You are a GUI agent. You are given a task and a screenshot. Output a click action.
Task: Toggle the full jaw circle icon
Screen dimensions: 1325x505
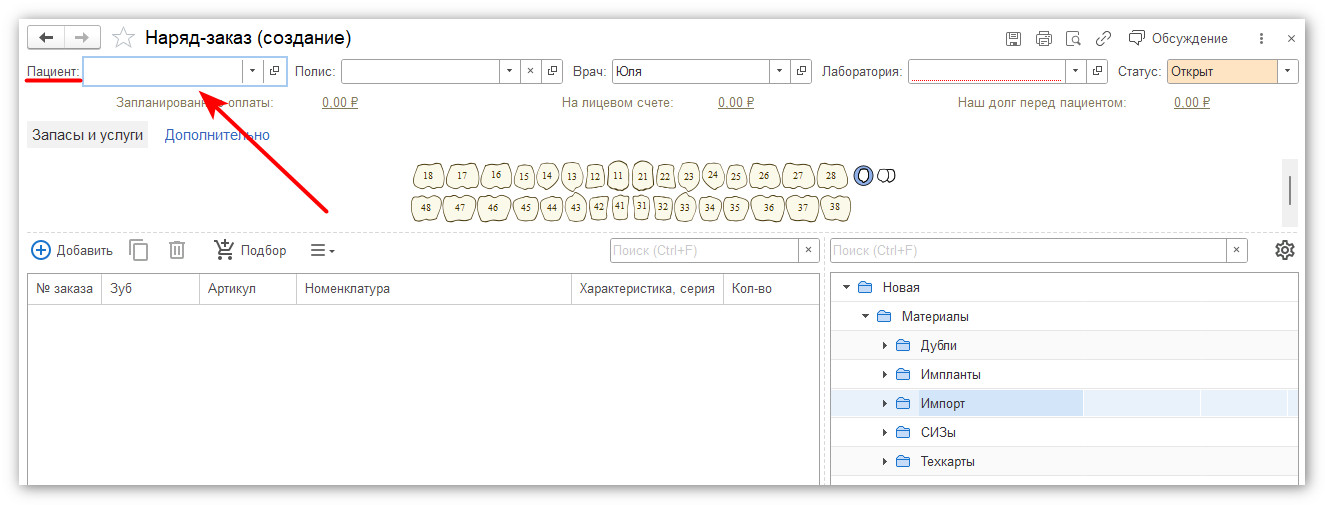[863, 176]
